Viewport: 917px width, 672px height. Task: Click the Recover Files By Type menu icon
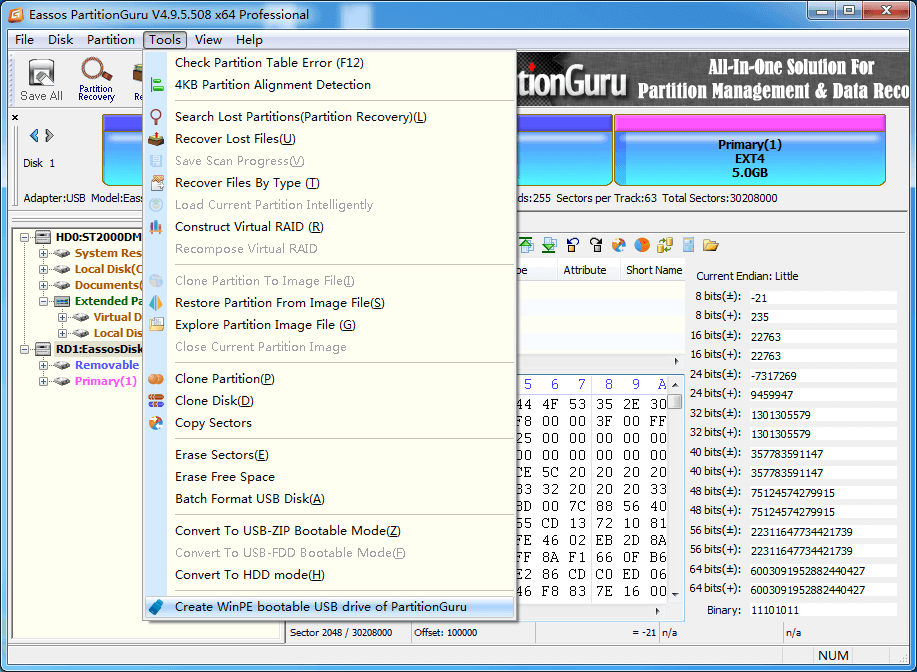[157, 183]
